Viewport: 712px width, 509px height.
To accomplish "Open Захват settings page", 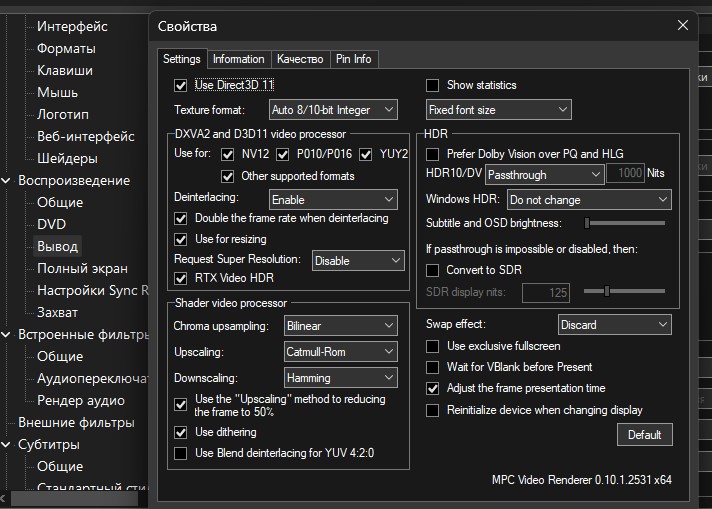I will click(x=57, y=313).
